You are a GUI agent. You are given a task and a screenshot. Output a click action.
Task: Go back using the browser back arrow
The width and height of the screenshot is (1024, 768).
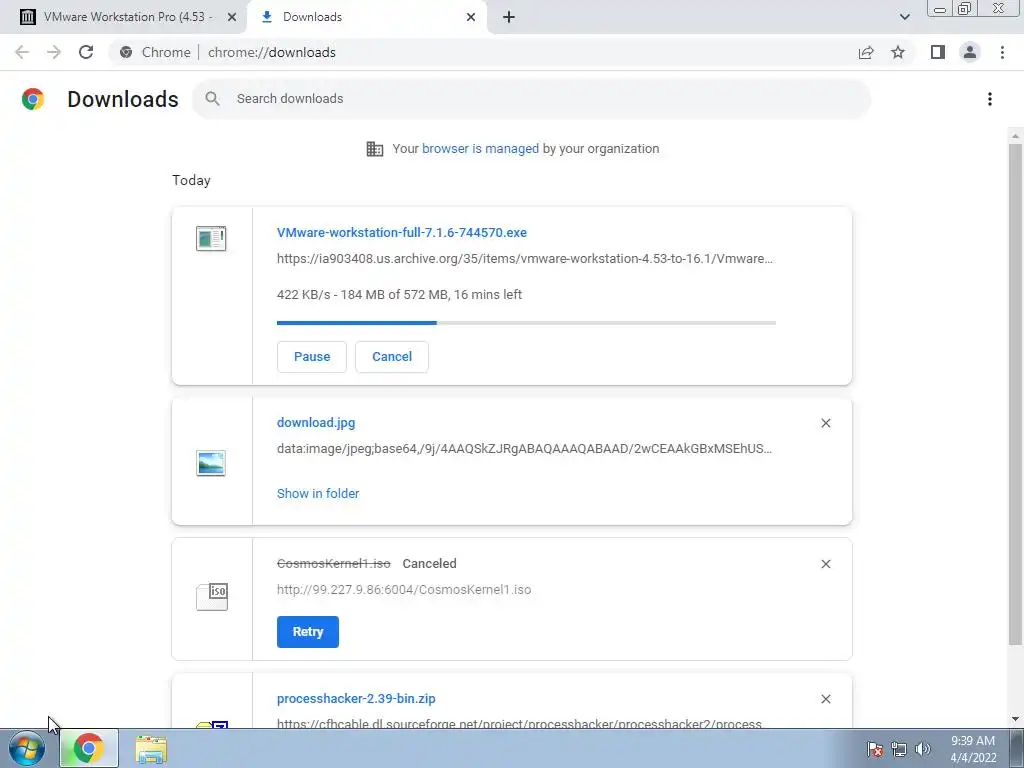(22, 52)
